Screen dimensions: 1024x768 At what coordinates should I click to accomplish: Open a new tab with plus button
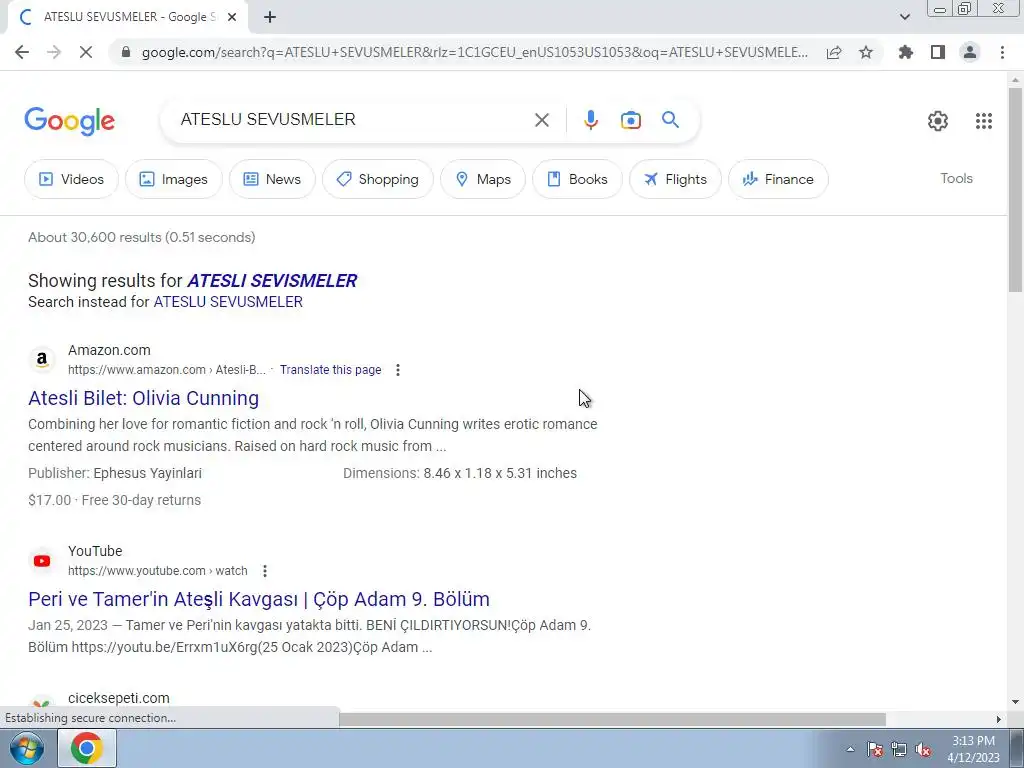point(270,17)
